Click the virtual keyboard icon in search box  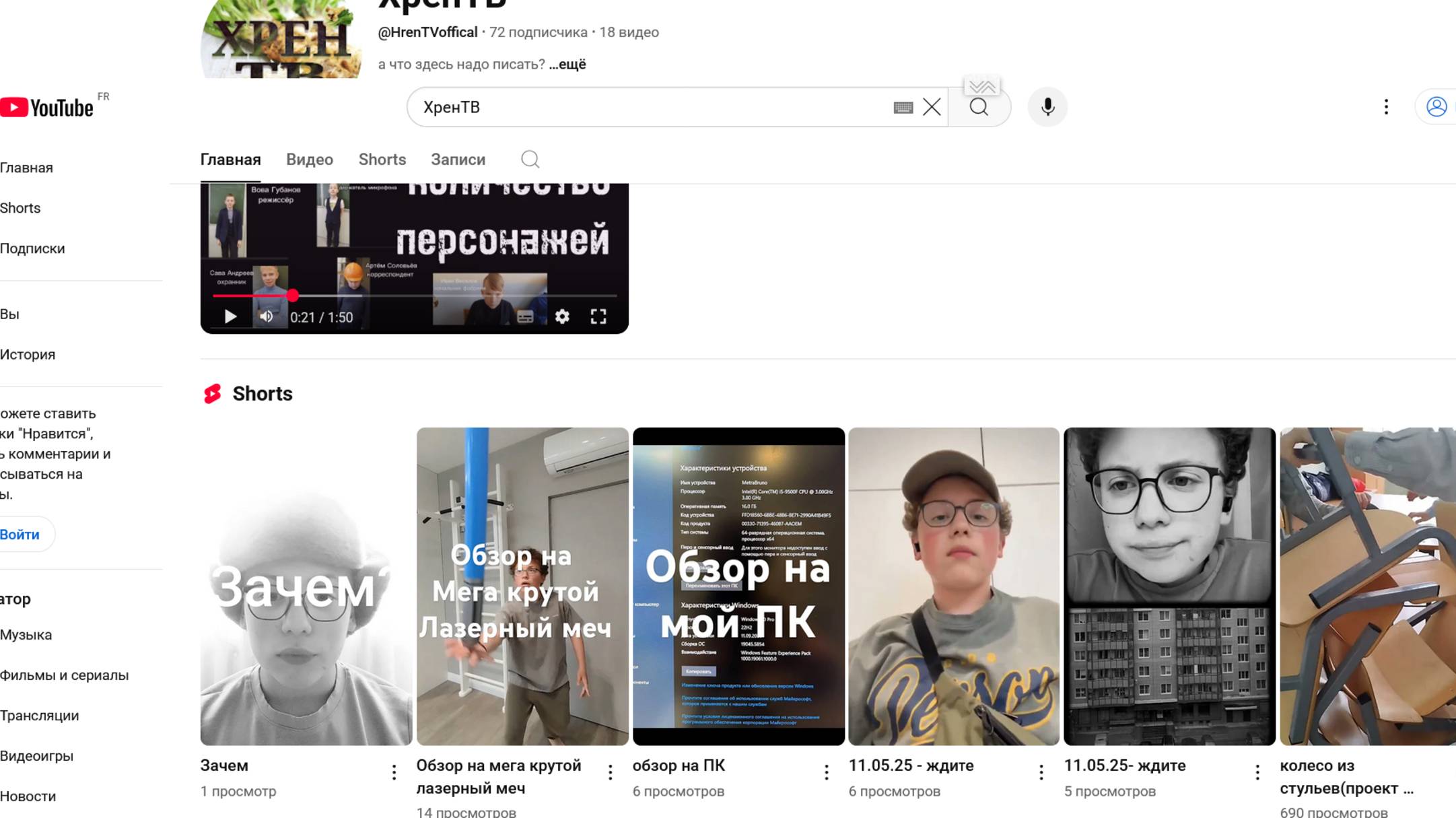pyautogui.click(x=903, y=107)
